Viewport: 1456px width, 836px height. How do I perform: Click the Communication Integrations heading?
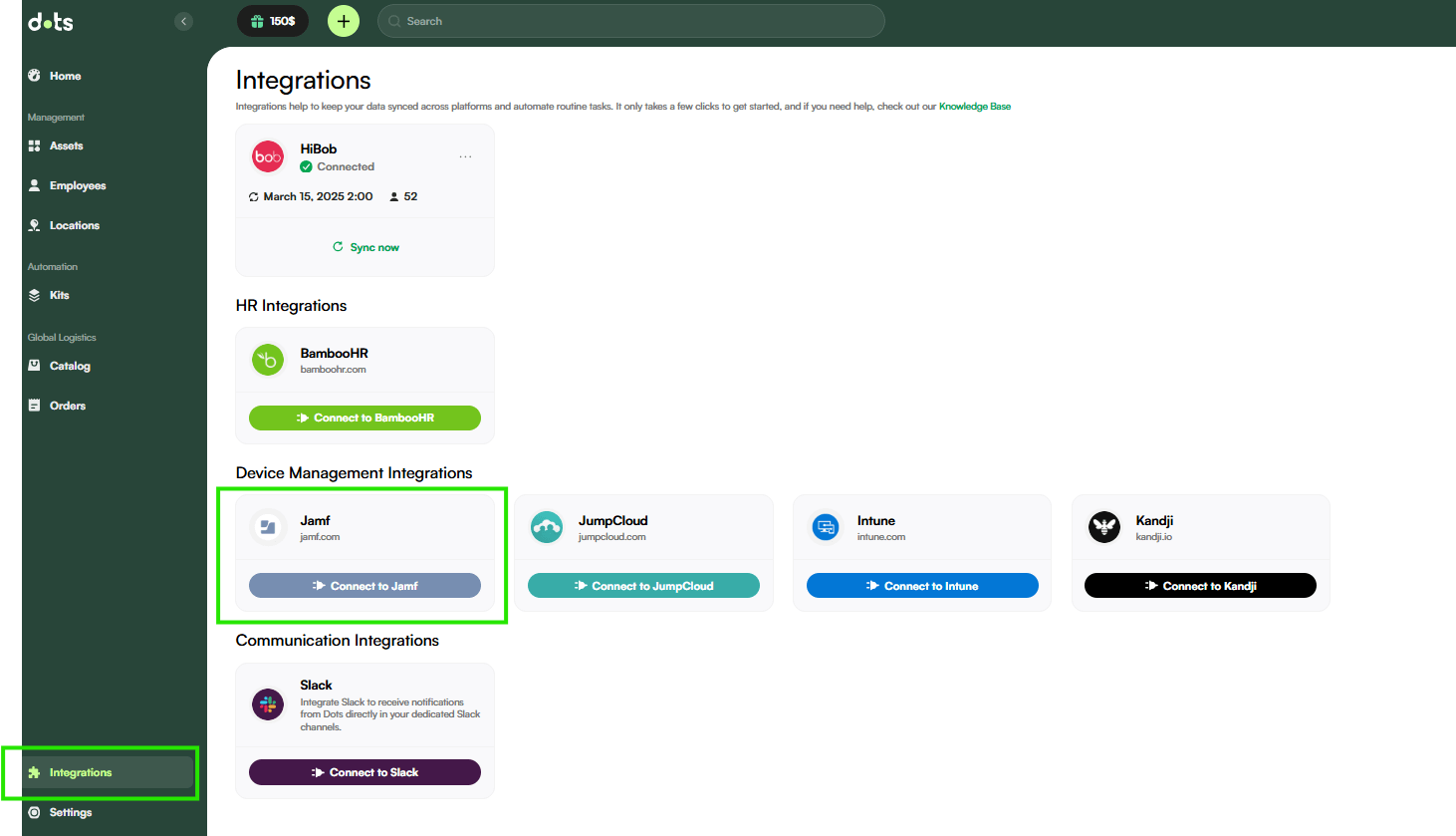pyautogui.click(x=337, y=641)
